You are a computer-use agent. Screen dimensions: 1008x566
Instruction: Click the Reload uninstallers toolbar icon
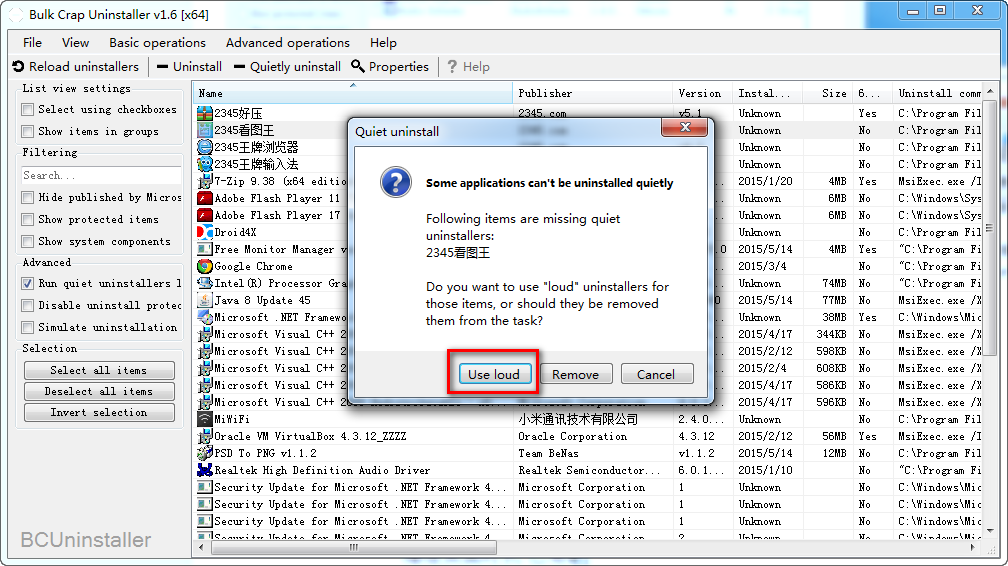[18, 67]
